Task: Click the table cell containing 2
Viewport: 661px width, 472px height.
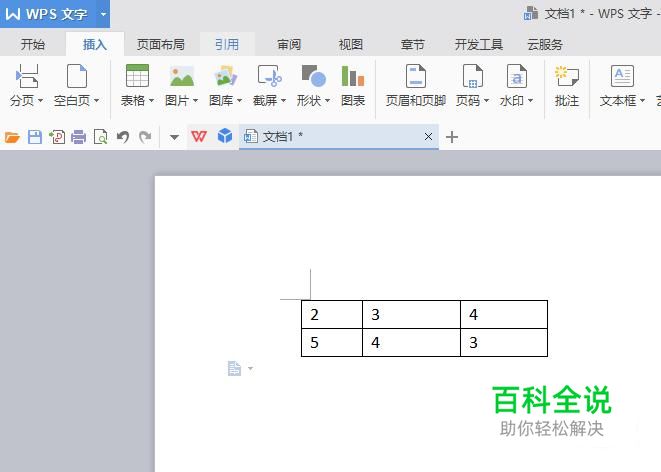Action: tap(332, 314)
